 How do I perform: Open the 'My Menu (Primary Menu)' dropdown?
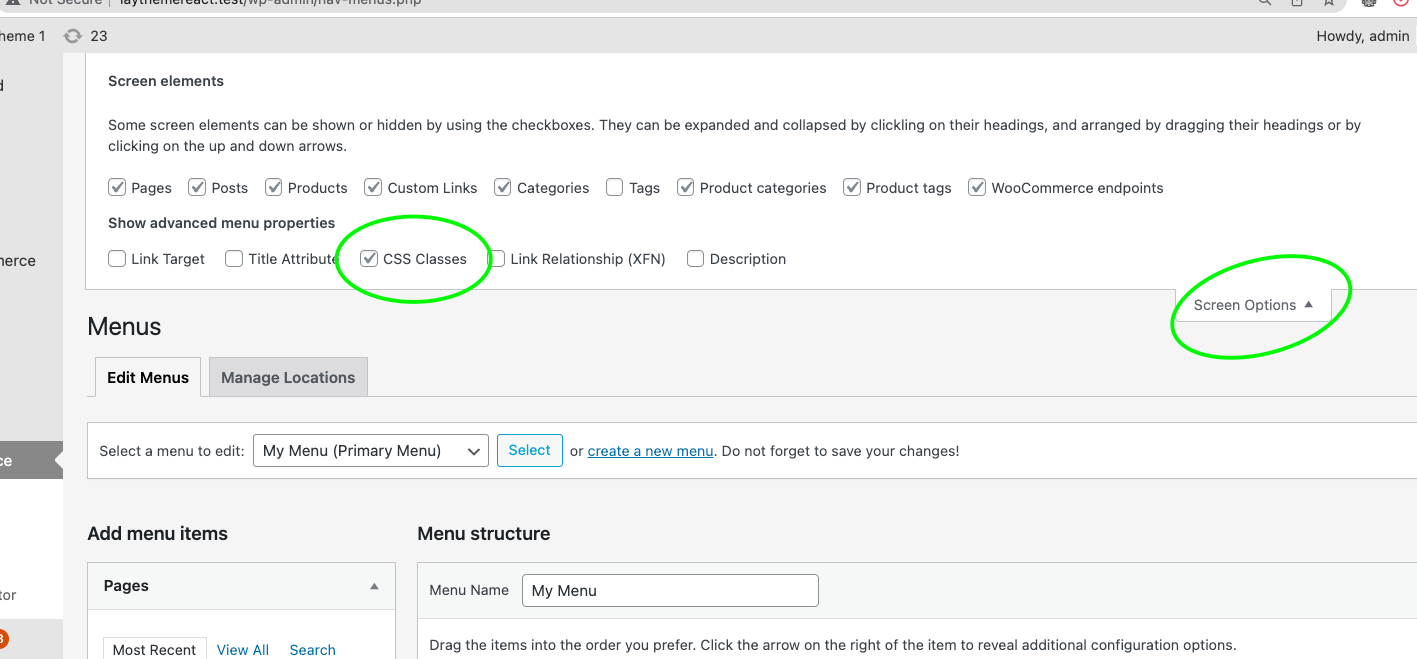(x=370, y=451)
